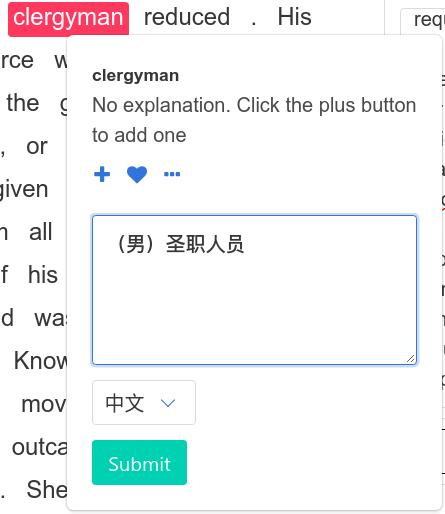Click the word His in the passage
Screen dimensions: 445x514
tap(295, 17)
